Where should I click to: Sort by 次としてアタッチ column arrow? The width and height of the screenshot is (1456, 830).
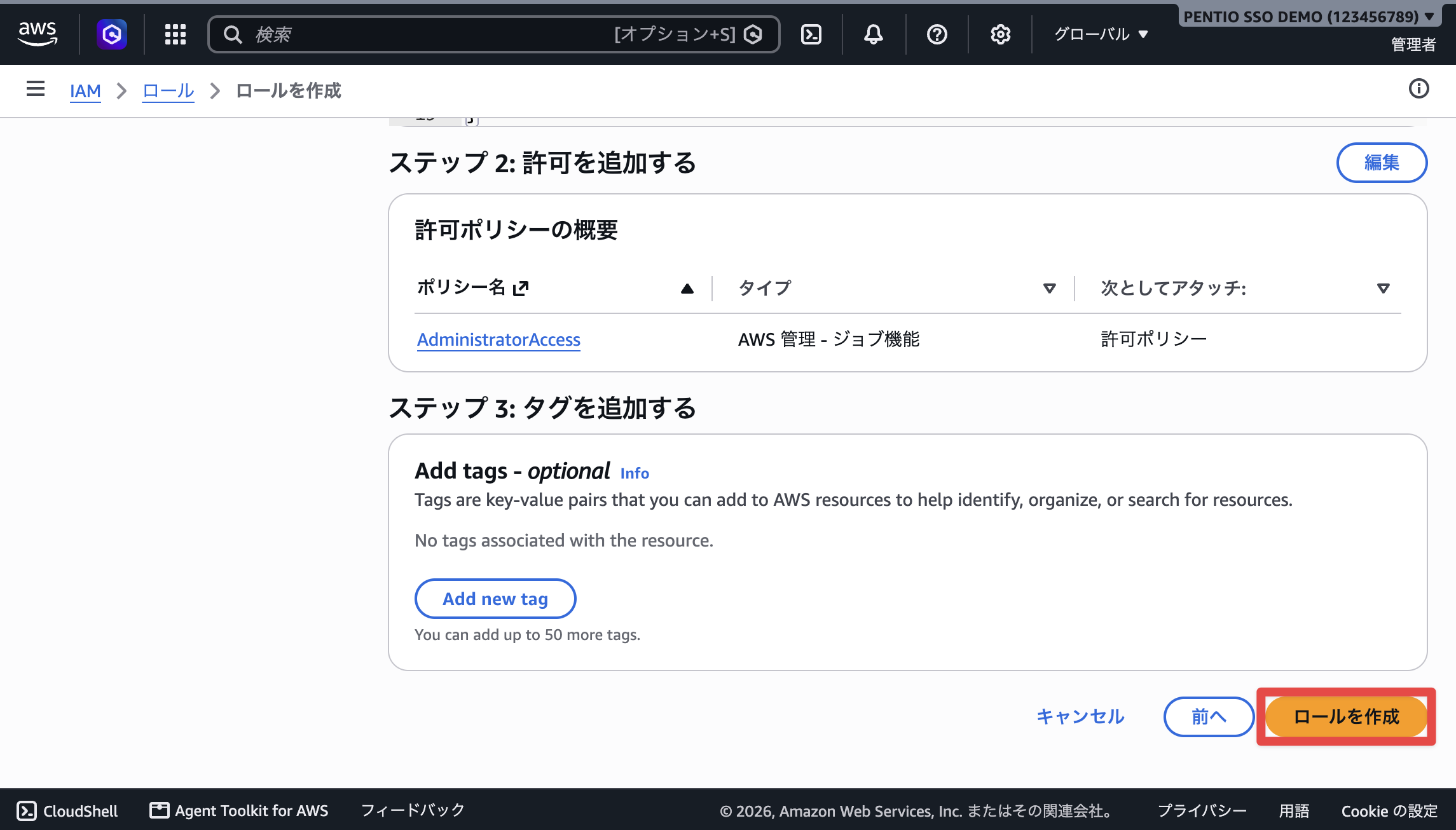1383,289
